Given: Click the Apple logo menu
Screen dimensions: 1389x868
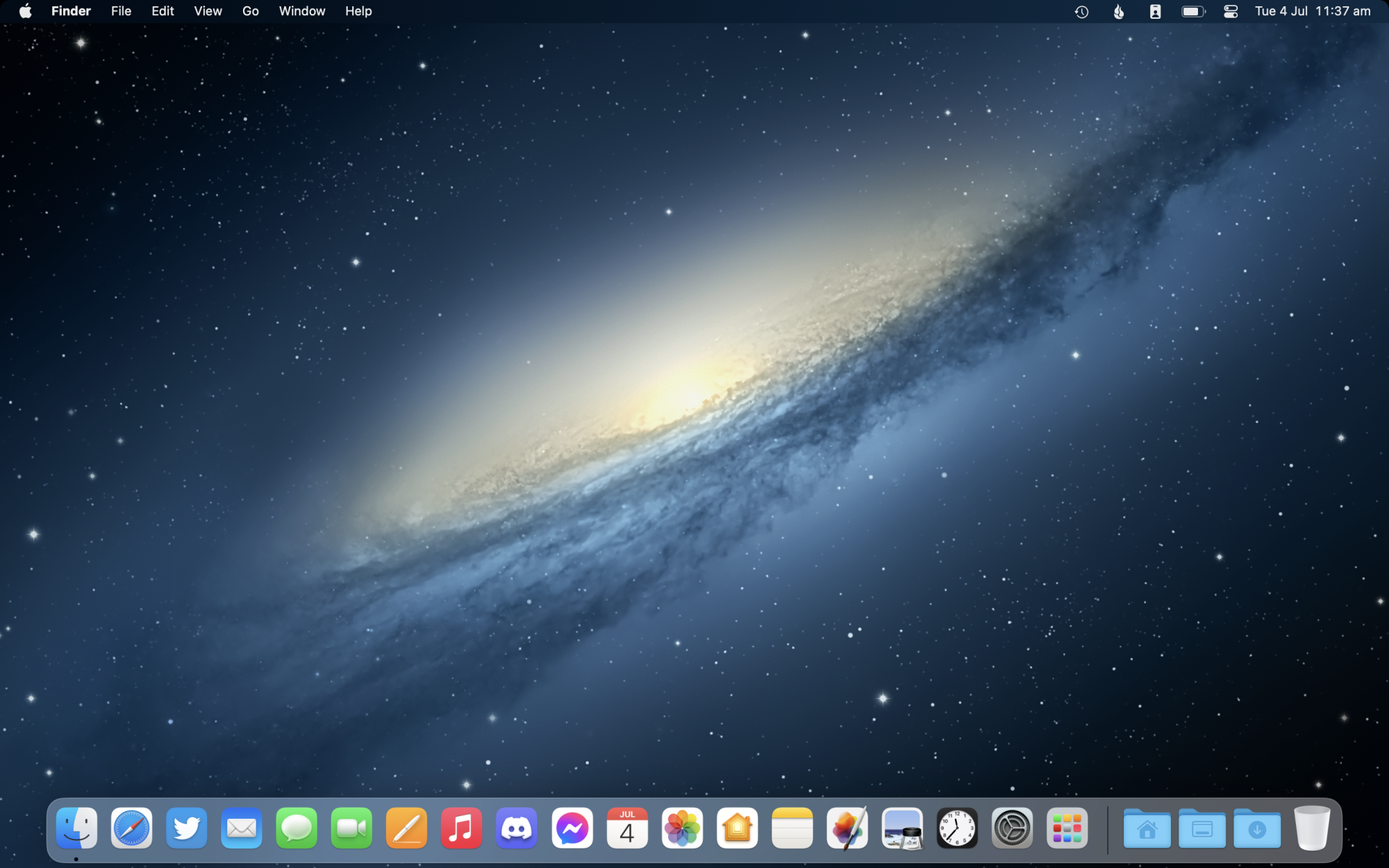Looking at the screenshot, I should pos(26,11).
